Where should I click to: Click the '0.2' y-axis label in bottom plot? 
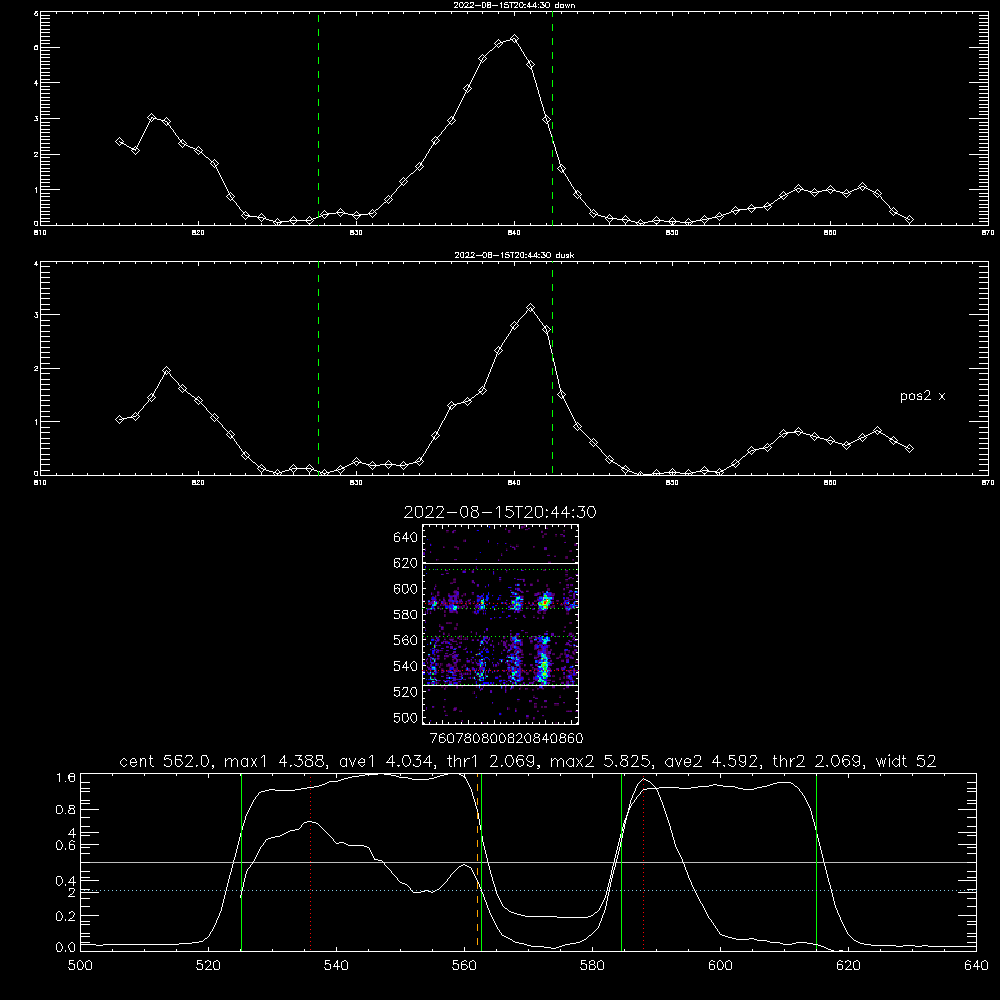point(66,916)
